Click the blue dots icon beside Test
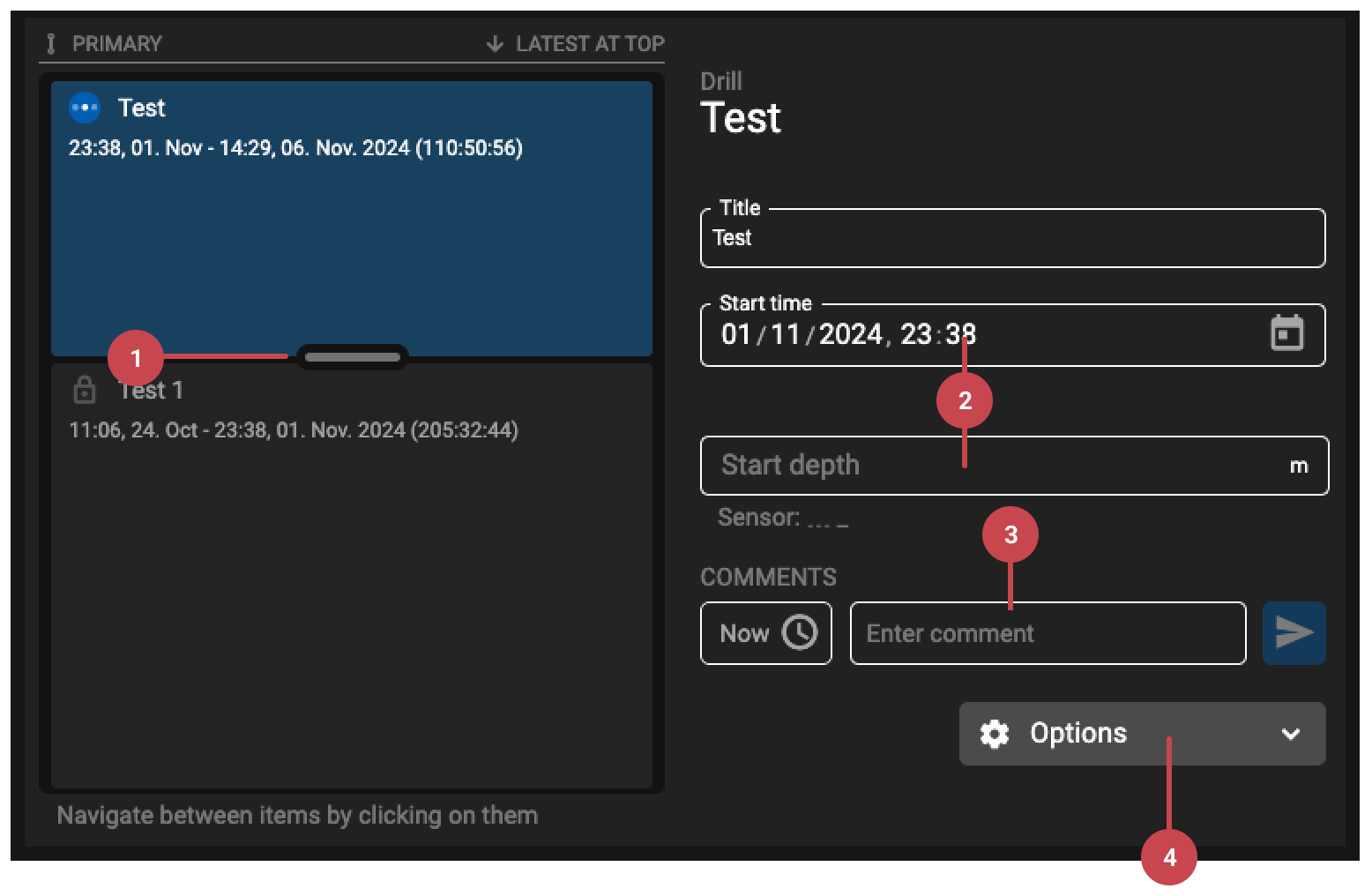The height and width of the screenshot is (896, 1372). (85, 108)
